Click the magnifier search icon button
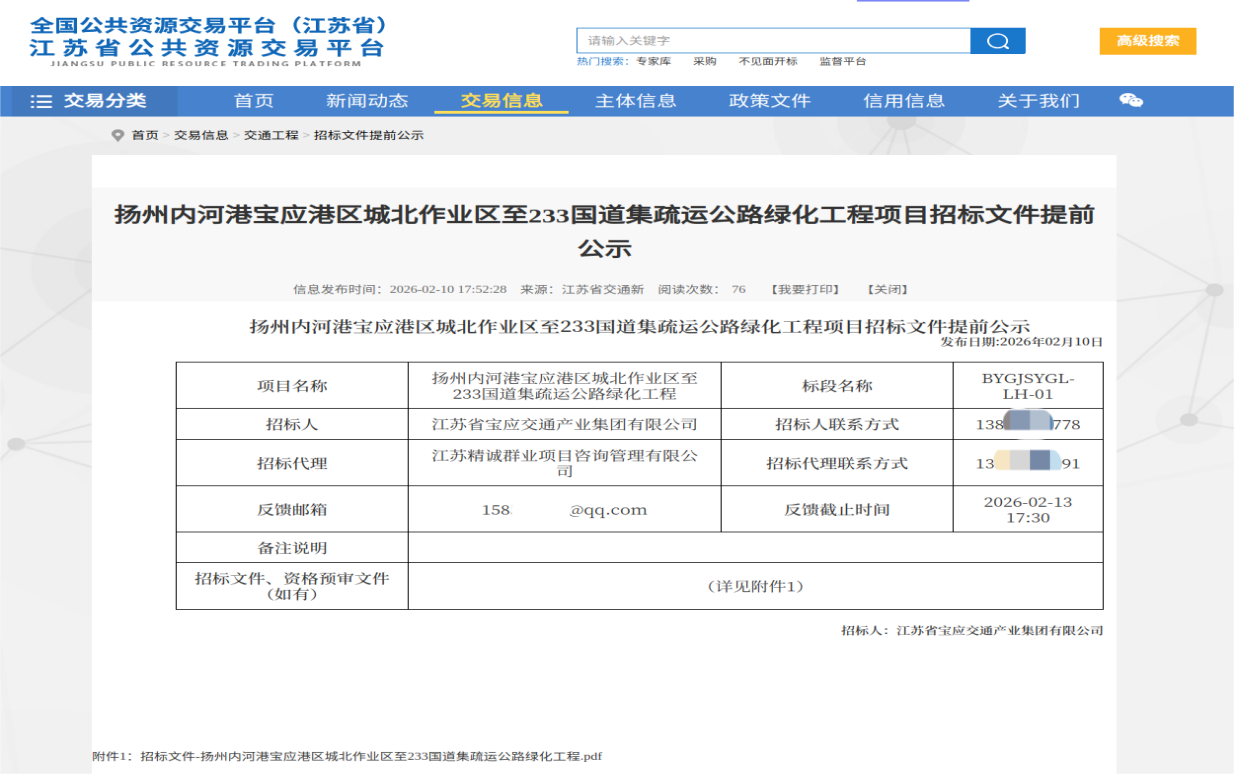Image resolution: width=1234 pixels, height=774 pixels. pyautogui.click(x=997, y=41)
